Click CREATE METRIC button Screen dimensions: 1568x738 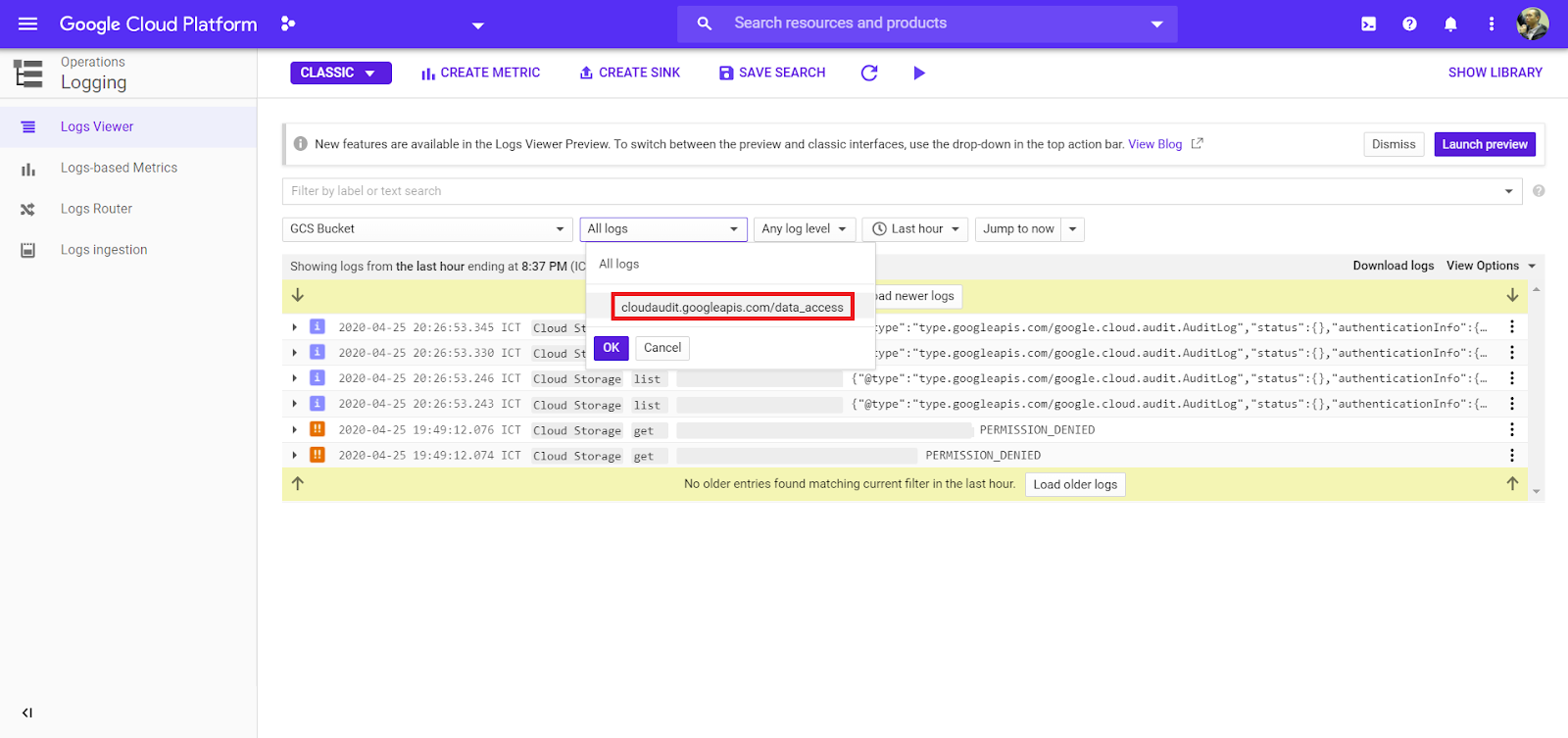click(x=480, y=73)
